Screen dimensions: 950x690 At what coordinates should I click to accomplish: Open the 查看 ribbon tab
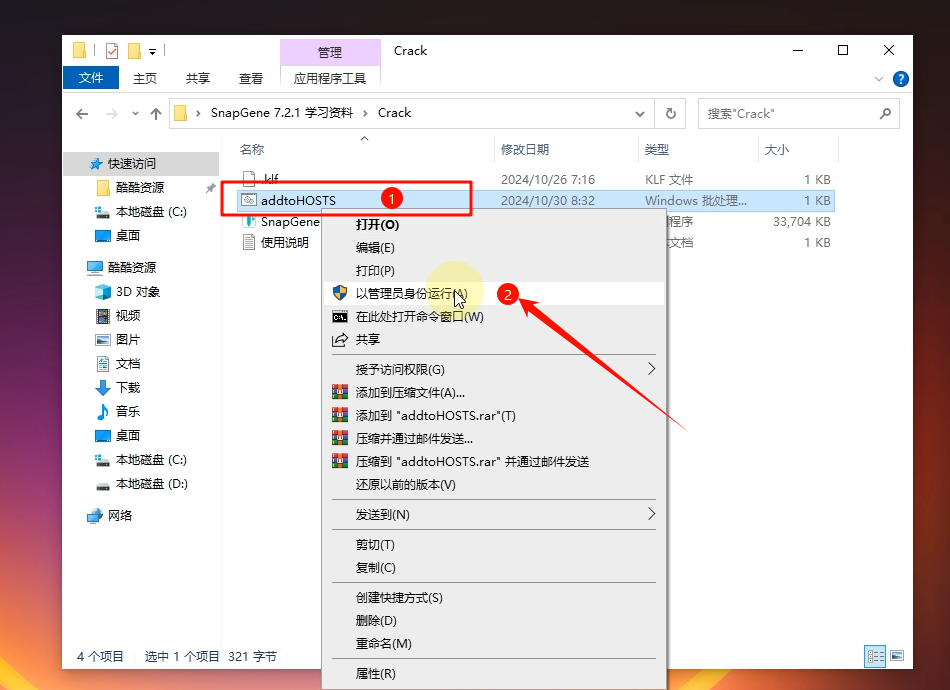(x=251, y=78)
